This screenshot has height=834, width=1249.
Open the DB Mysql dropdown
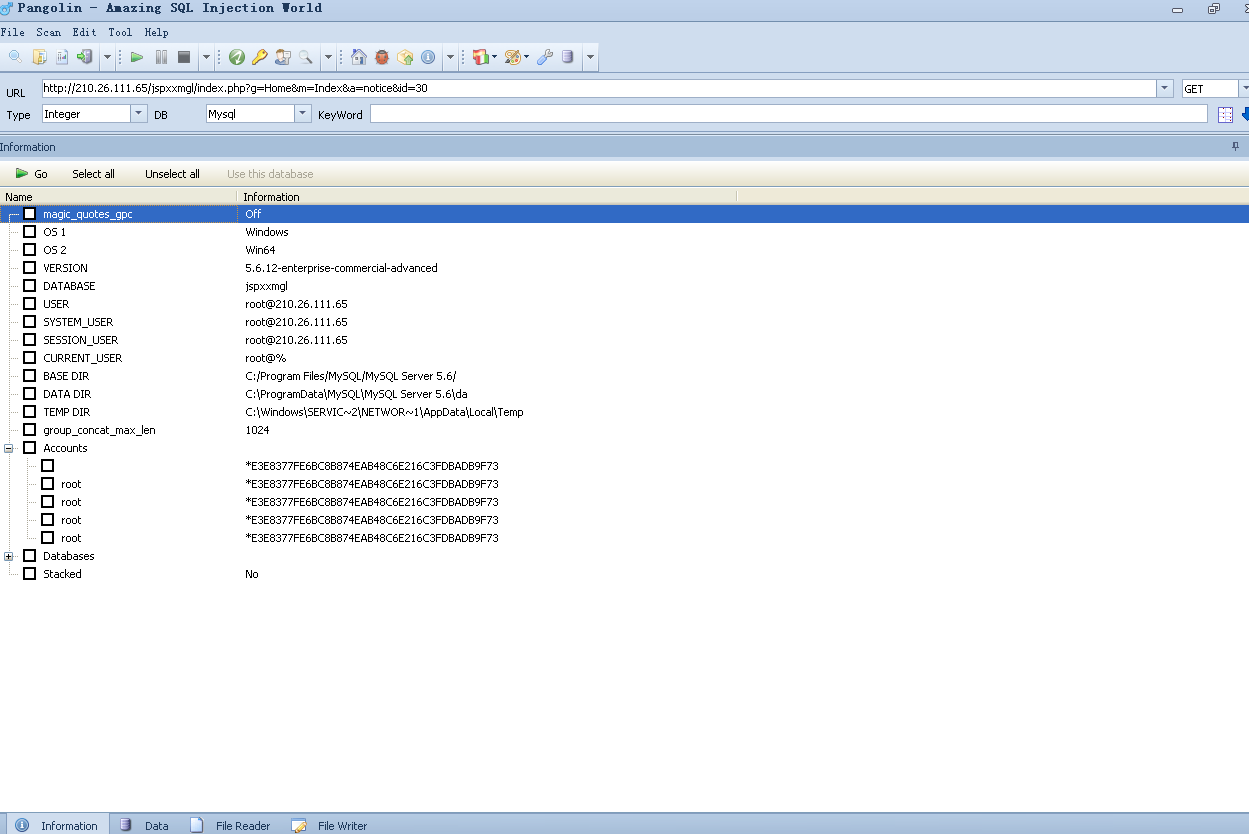point(303,114)
